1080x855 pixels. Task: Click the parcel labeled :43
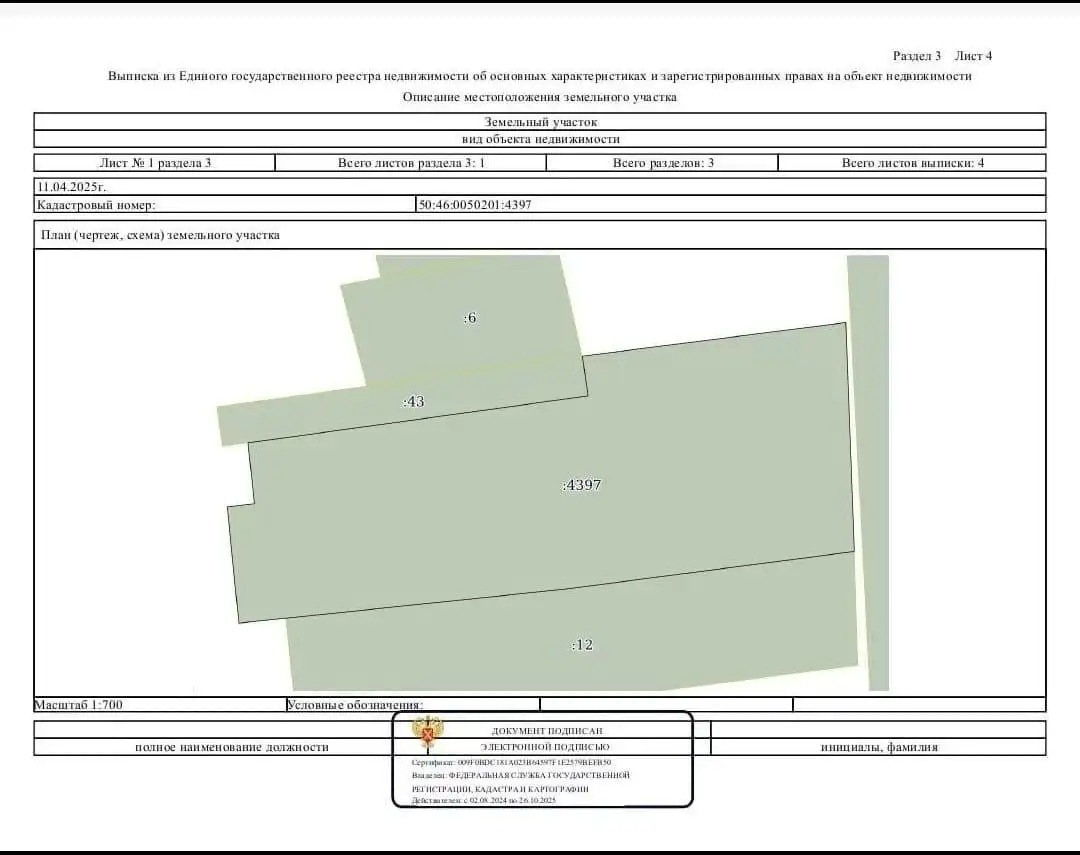tap(413, 403)
